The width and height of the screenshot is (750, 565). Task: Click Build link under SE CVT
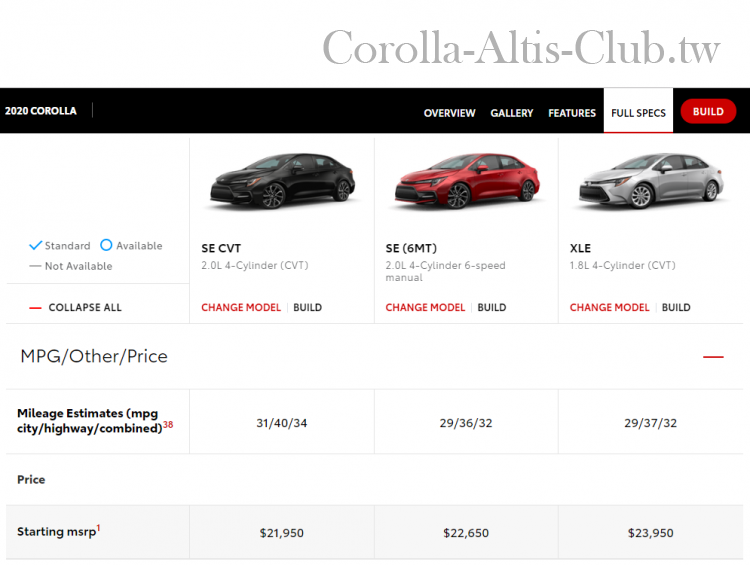pyautogui.click(x=307, y=308)
